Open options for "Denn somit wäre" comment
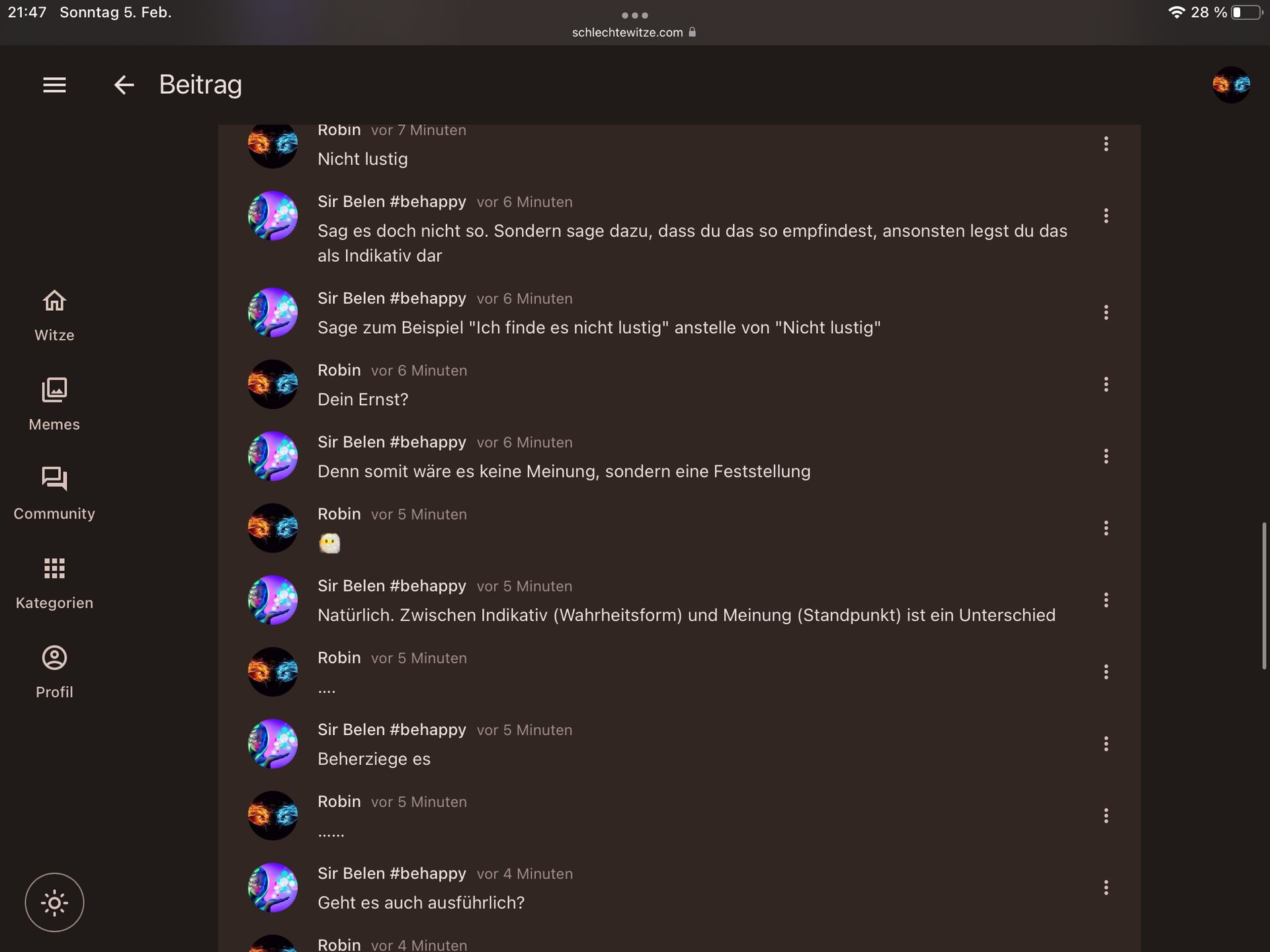1270x952 pixels. tap(1106, 456)
